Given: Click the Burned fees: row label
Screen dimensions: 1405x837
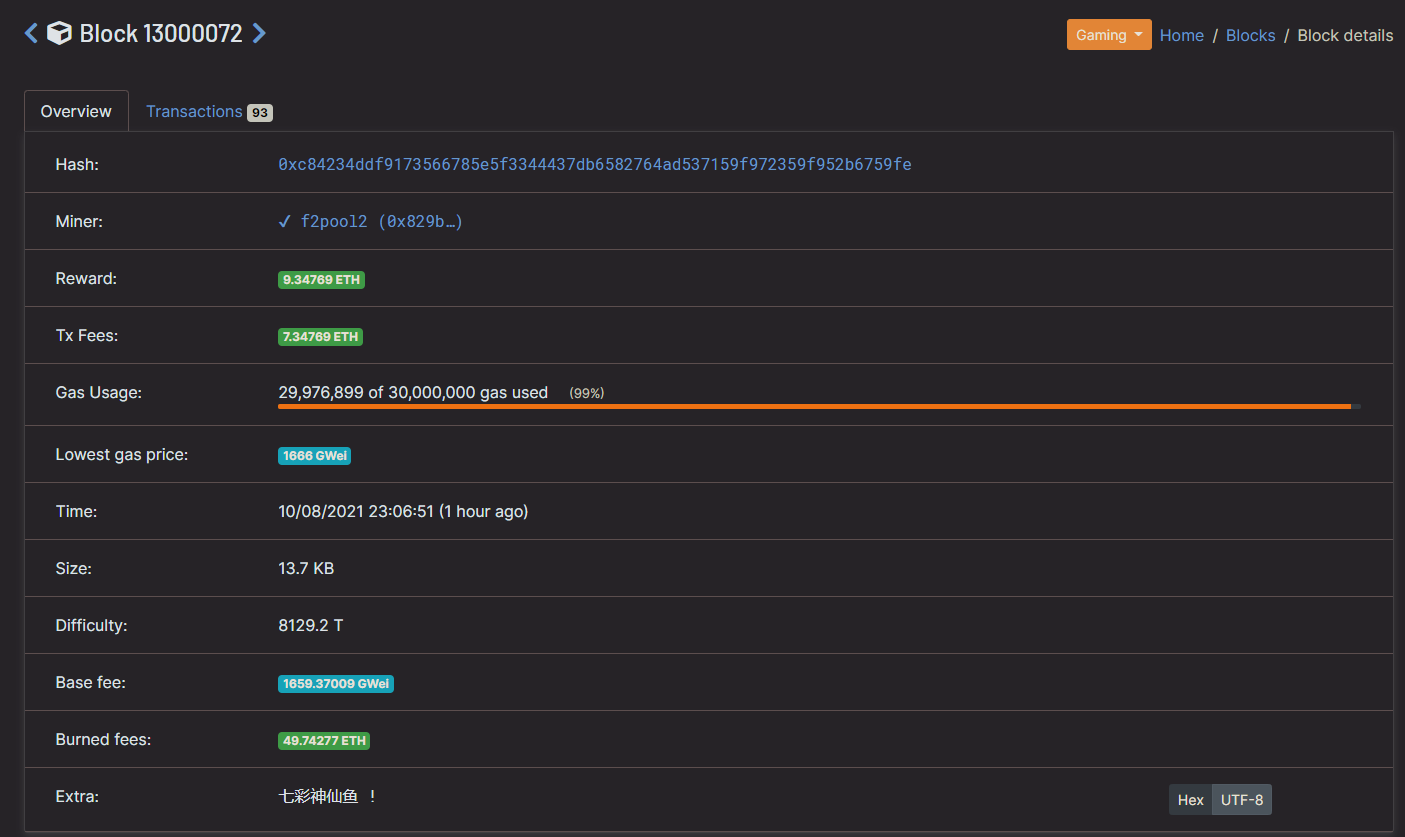Looking at the screenshot, I should click(103, 739).
